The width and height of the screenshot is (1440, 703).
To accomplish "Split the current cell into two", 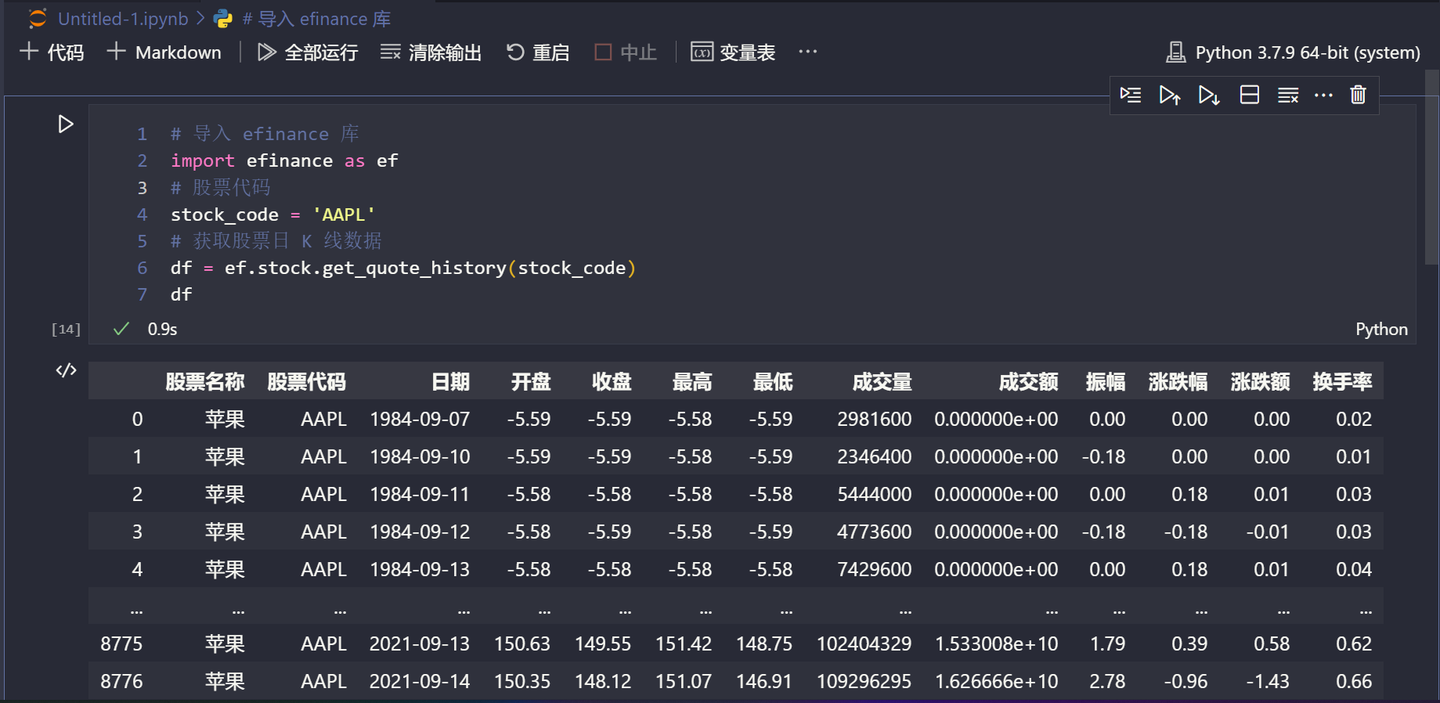I will click(1248, 94).
